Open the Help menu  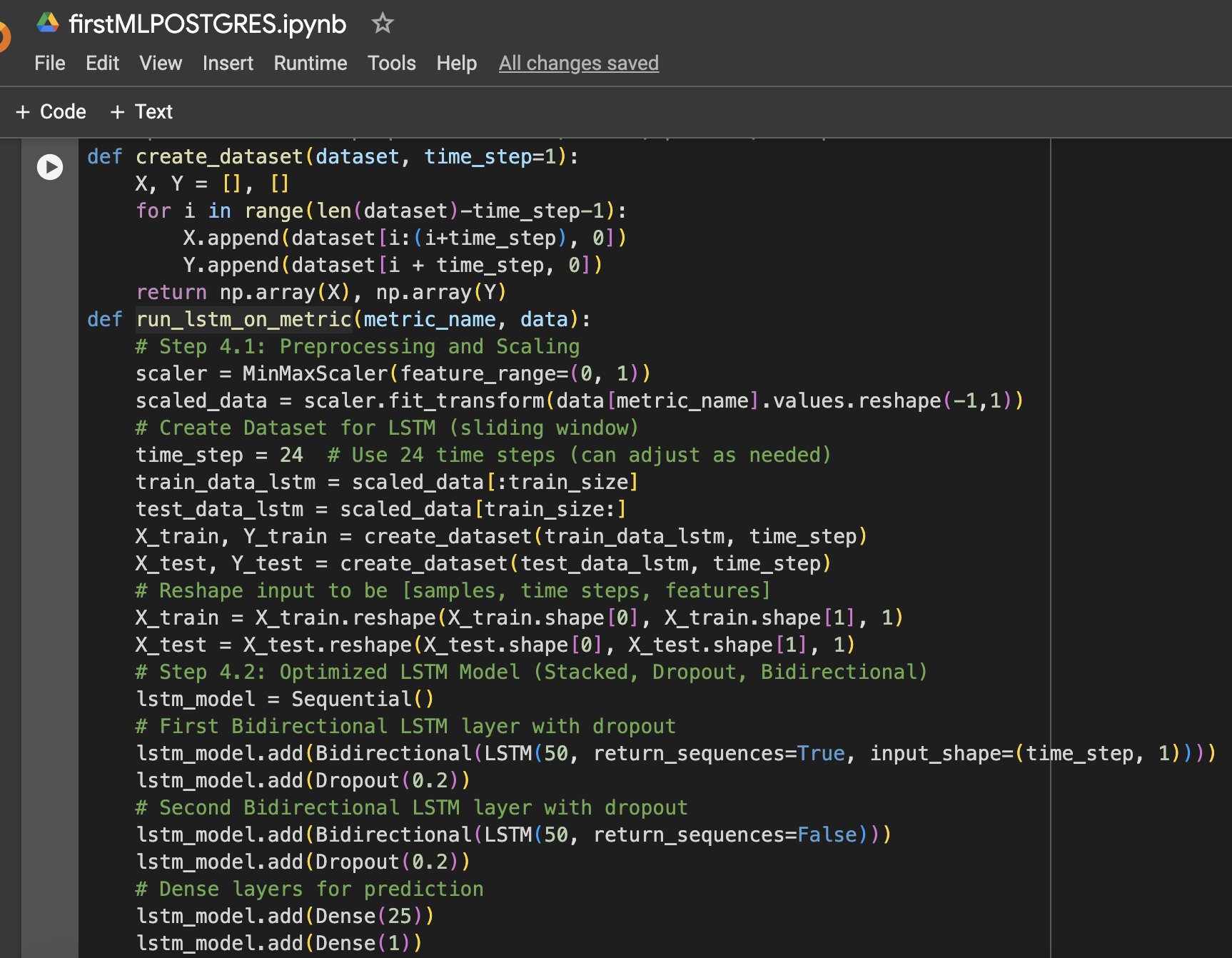coord(457,63)
